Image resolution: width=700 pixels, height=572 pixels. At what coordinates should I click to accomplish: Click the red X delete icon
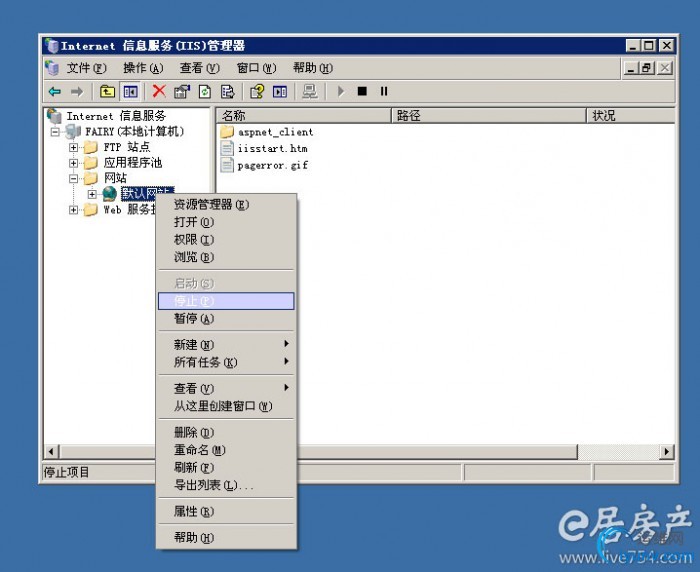coord(159,91)
